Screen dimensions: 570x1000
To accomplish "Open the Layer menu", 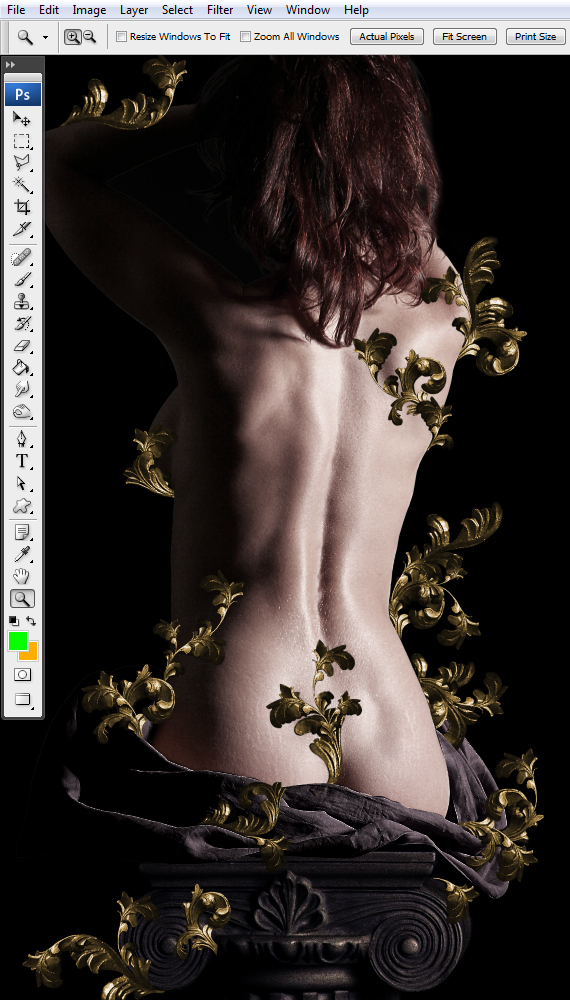I will coord(134,10).
